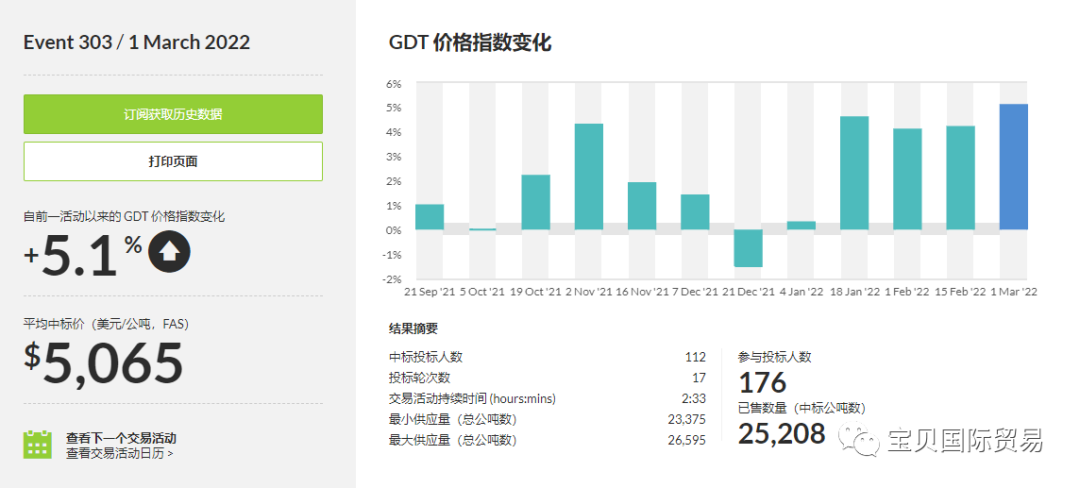Click the 最小供应量 value 23,375
The image size is (1080, 488).
[687, 419]
